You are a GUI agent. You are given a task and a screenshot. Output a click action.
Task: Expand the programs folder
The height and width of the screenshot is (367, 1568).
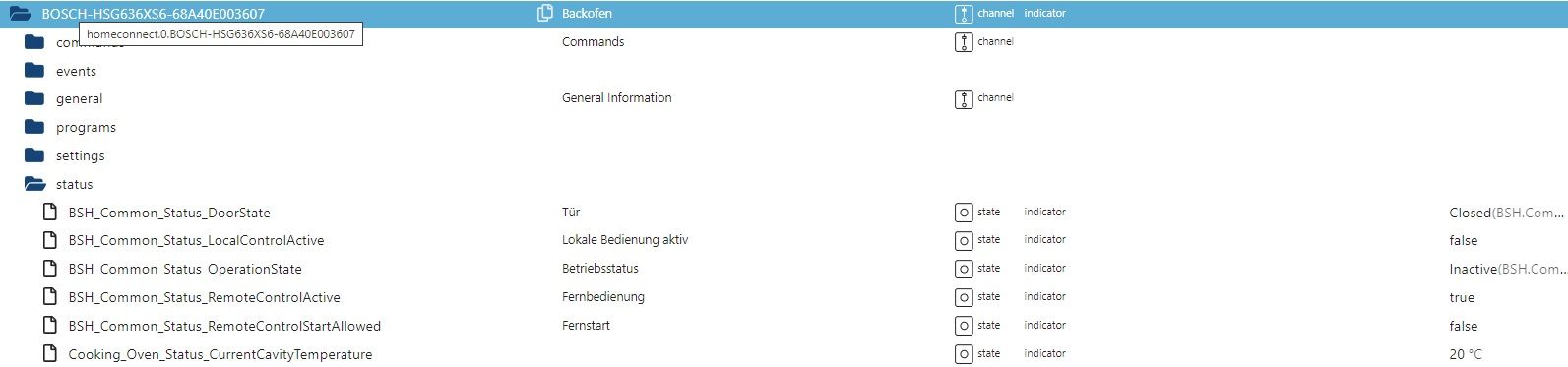click(x=34, y=127)
